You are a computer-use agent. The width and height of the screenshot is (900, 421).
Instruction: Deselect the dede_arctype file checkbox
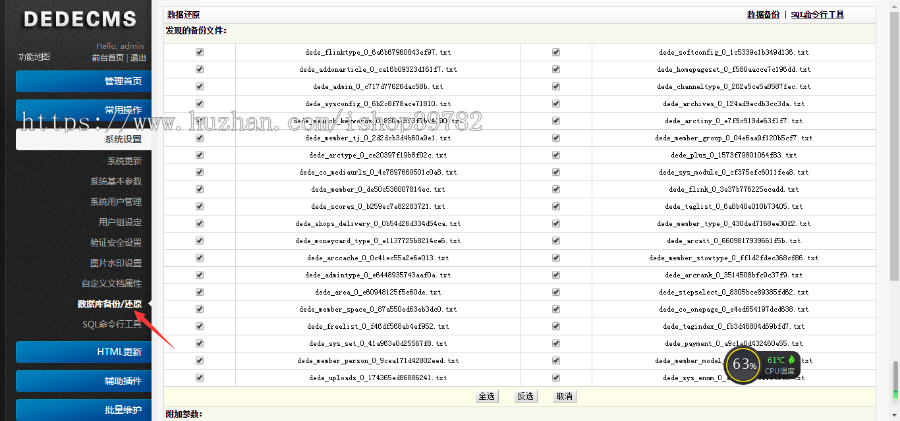coord(199,155)
